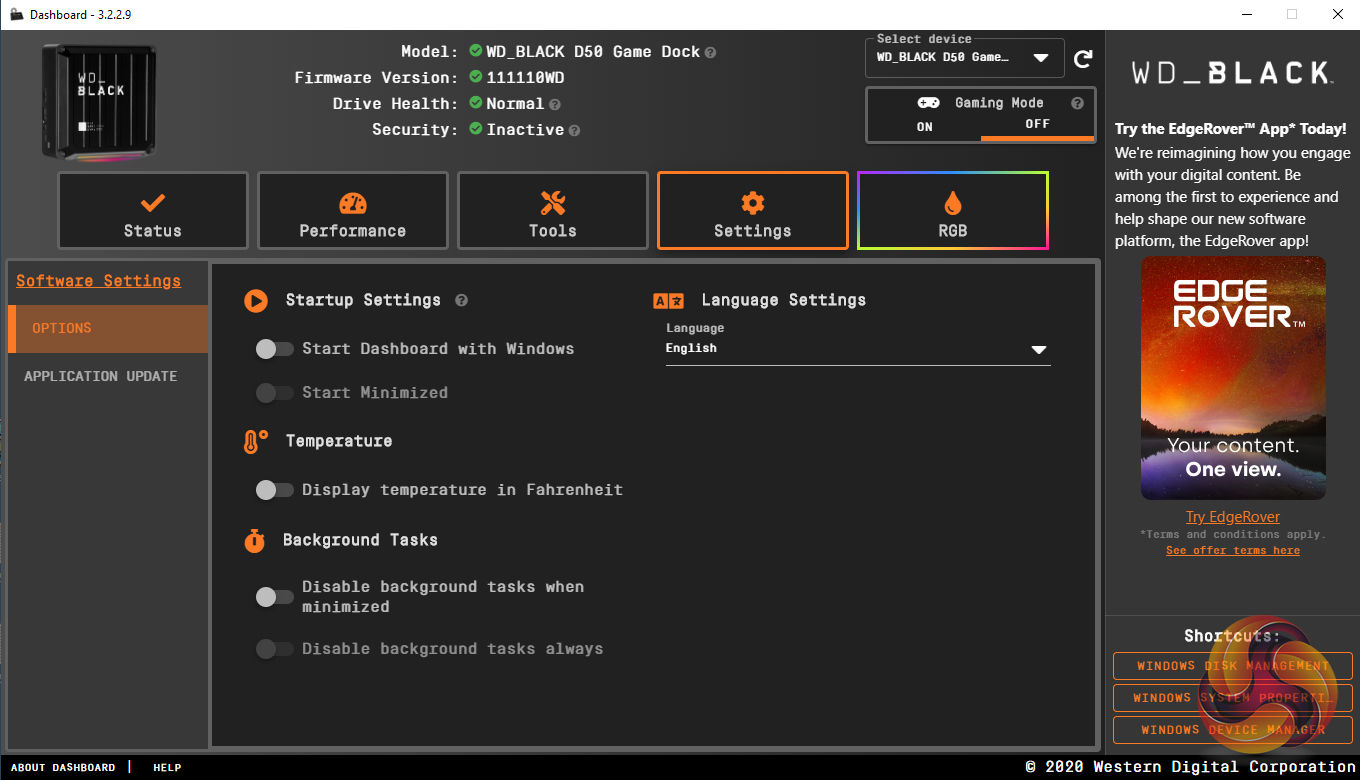Open the Gaming Mode help icon
Viewport: 1360px width, 782px height.
1077,103
